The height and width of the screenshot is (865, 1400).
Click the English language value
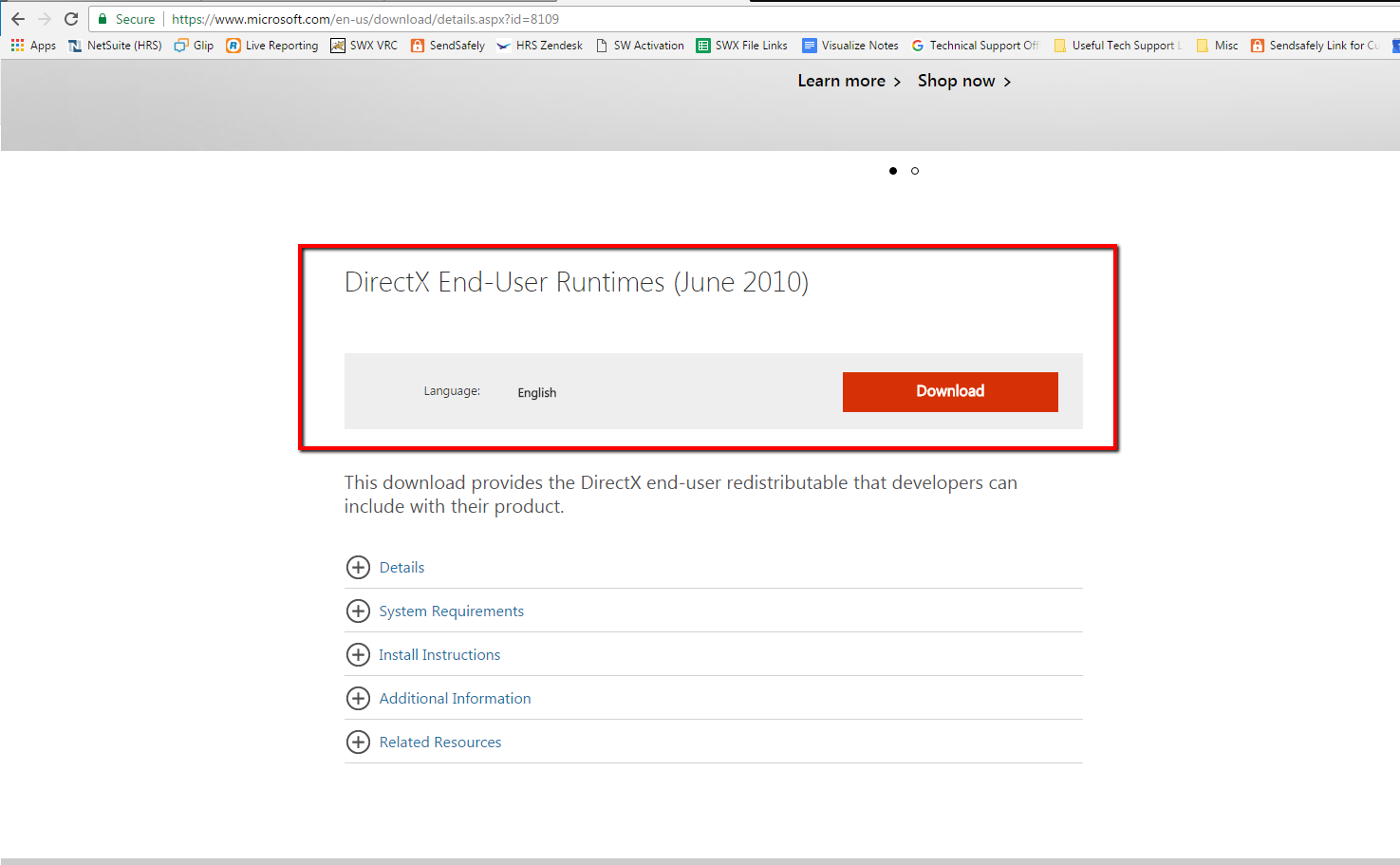[537, 392]
